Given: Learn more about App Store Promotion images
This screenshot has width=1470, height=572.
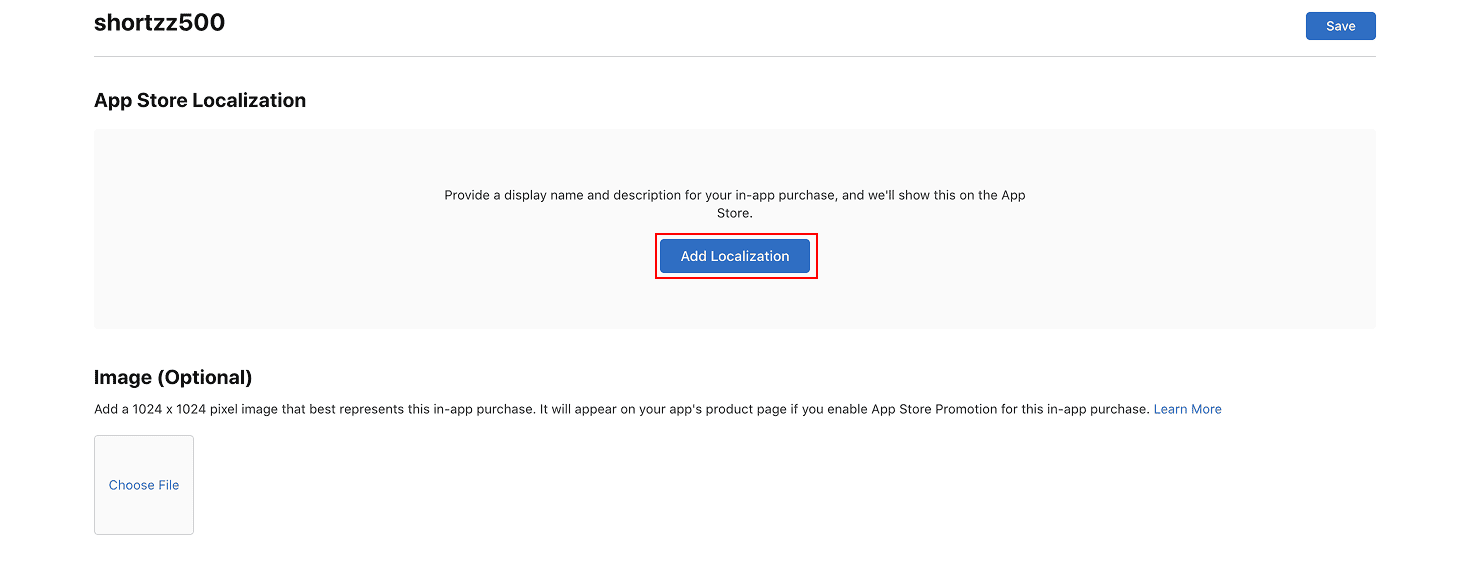Looking at the screenshot, I should (x=1187, y=409).
